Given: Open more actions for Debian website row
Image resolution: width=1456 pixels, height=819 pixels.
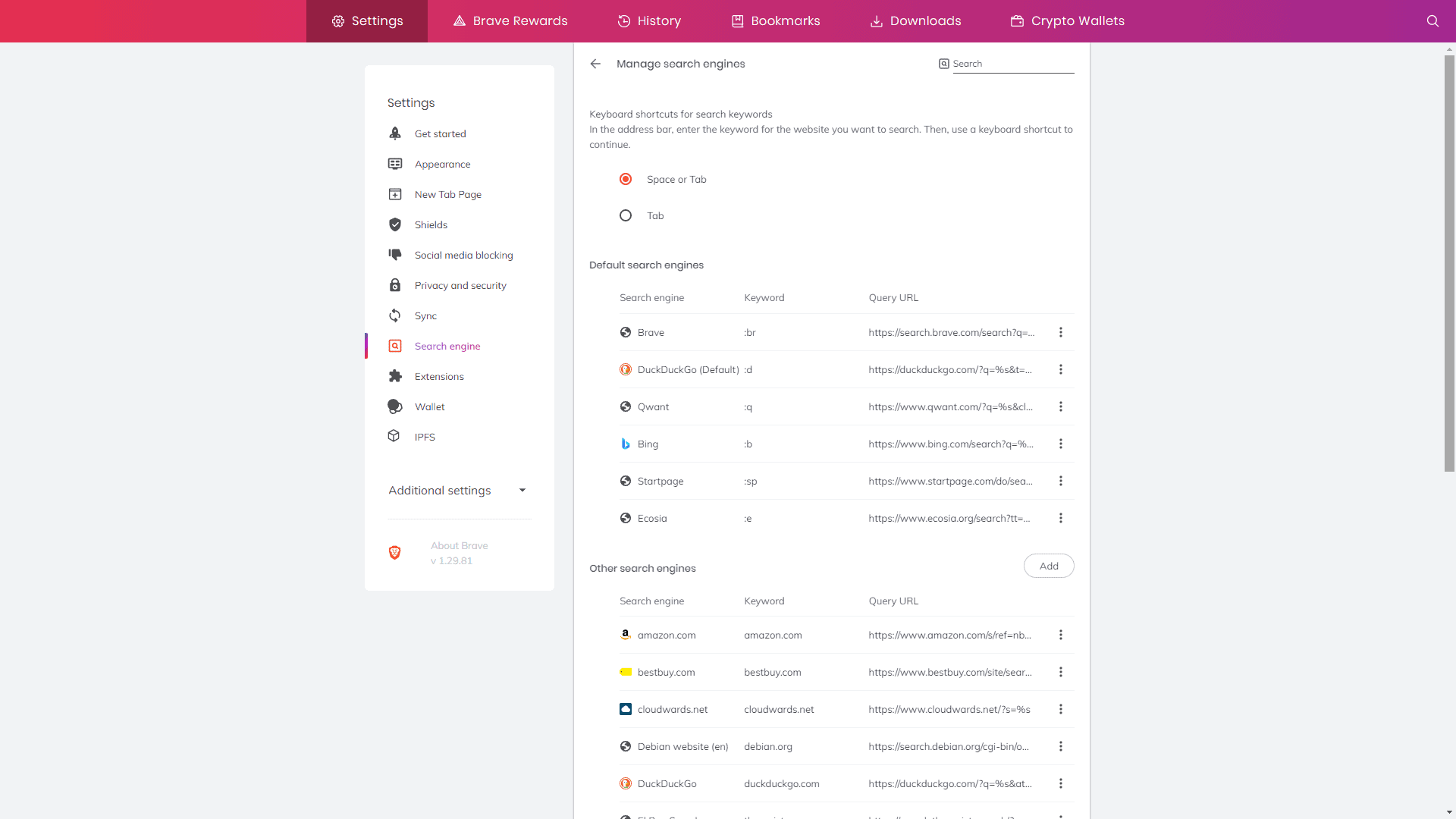Looking at the screenshot, I should click(x=1061, y=746).
